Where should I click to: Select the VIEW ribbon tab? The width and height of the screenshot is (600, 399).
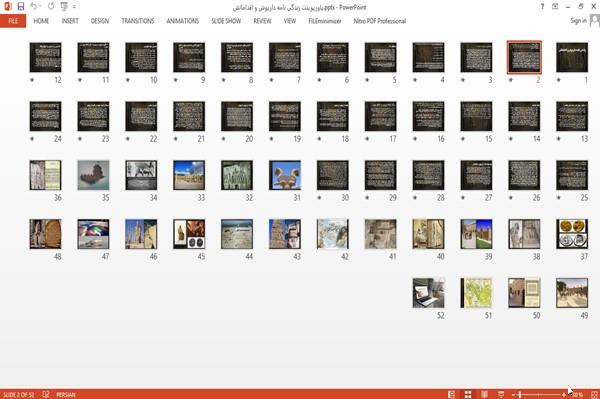click(290, 21)
